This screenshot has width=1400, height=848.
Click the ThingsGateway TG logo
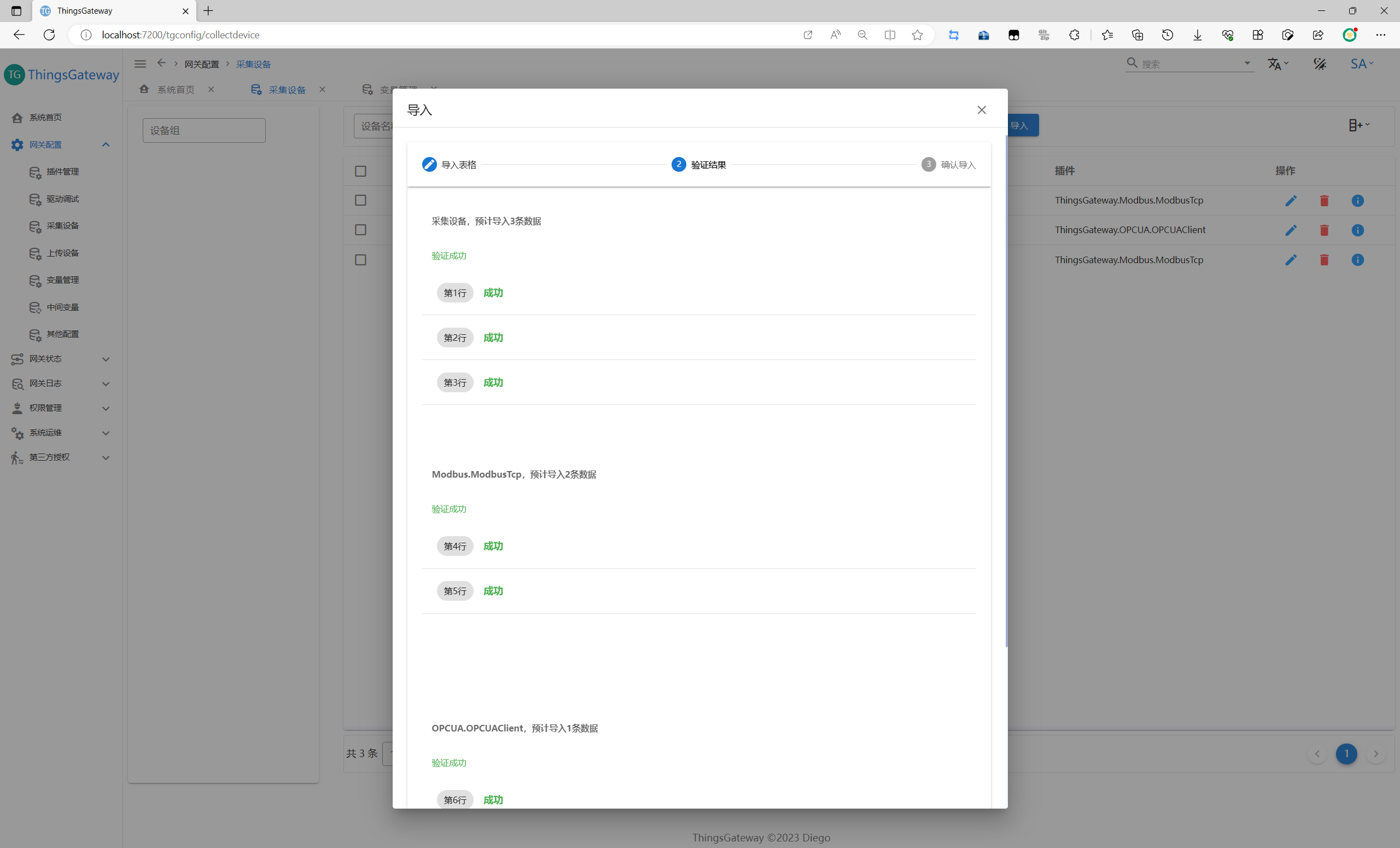[14, 74]
